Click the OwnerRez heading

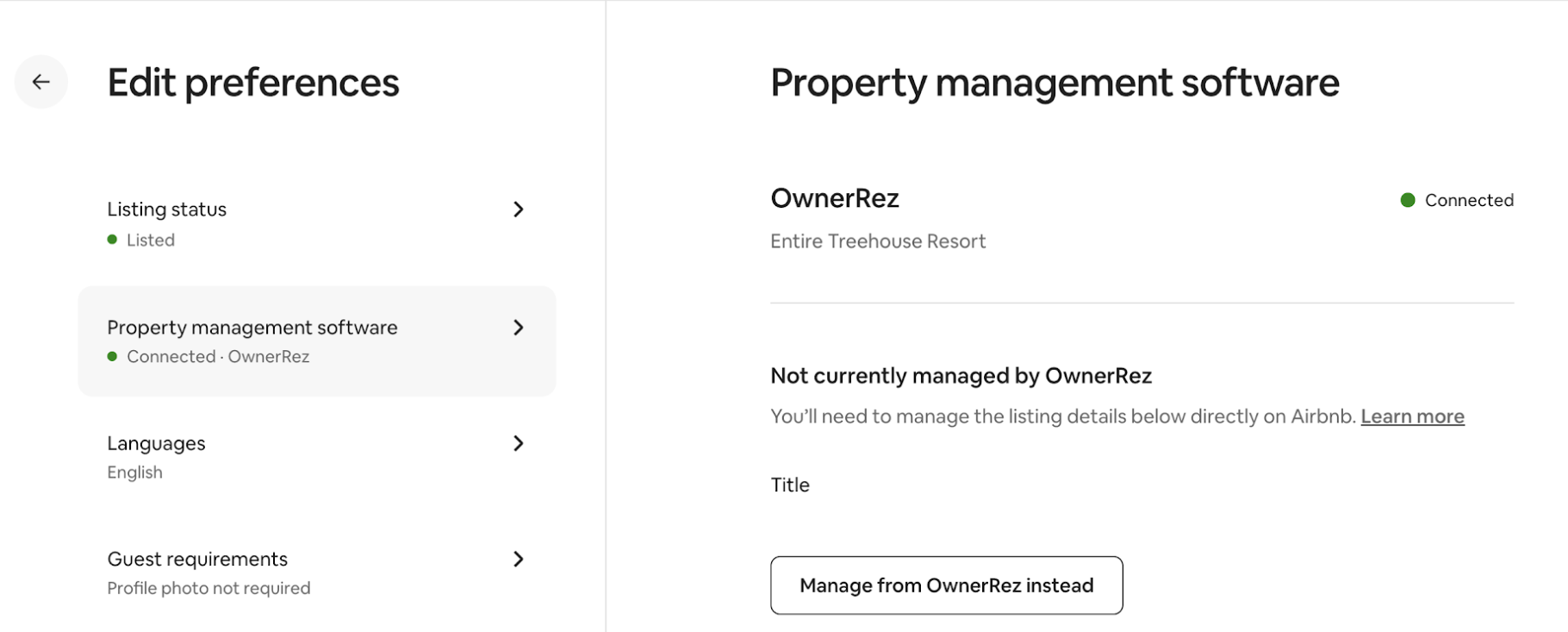pyautogui.click(x=834, y=198)
